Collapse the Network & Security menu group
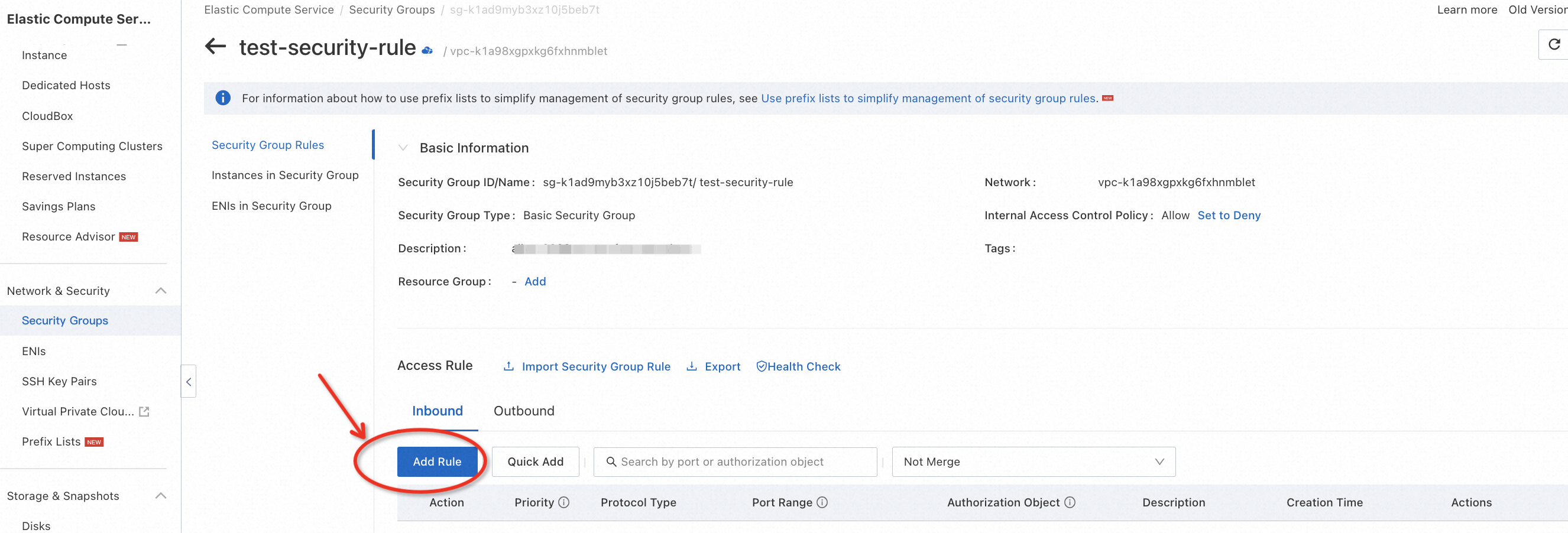This screenshot has height=533, width=1568. [161, 291]
